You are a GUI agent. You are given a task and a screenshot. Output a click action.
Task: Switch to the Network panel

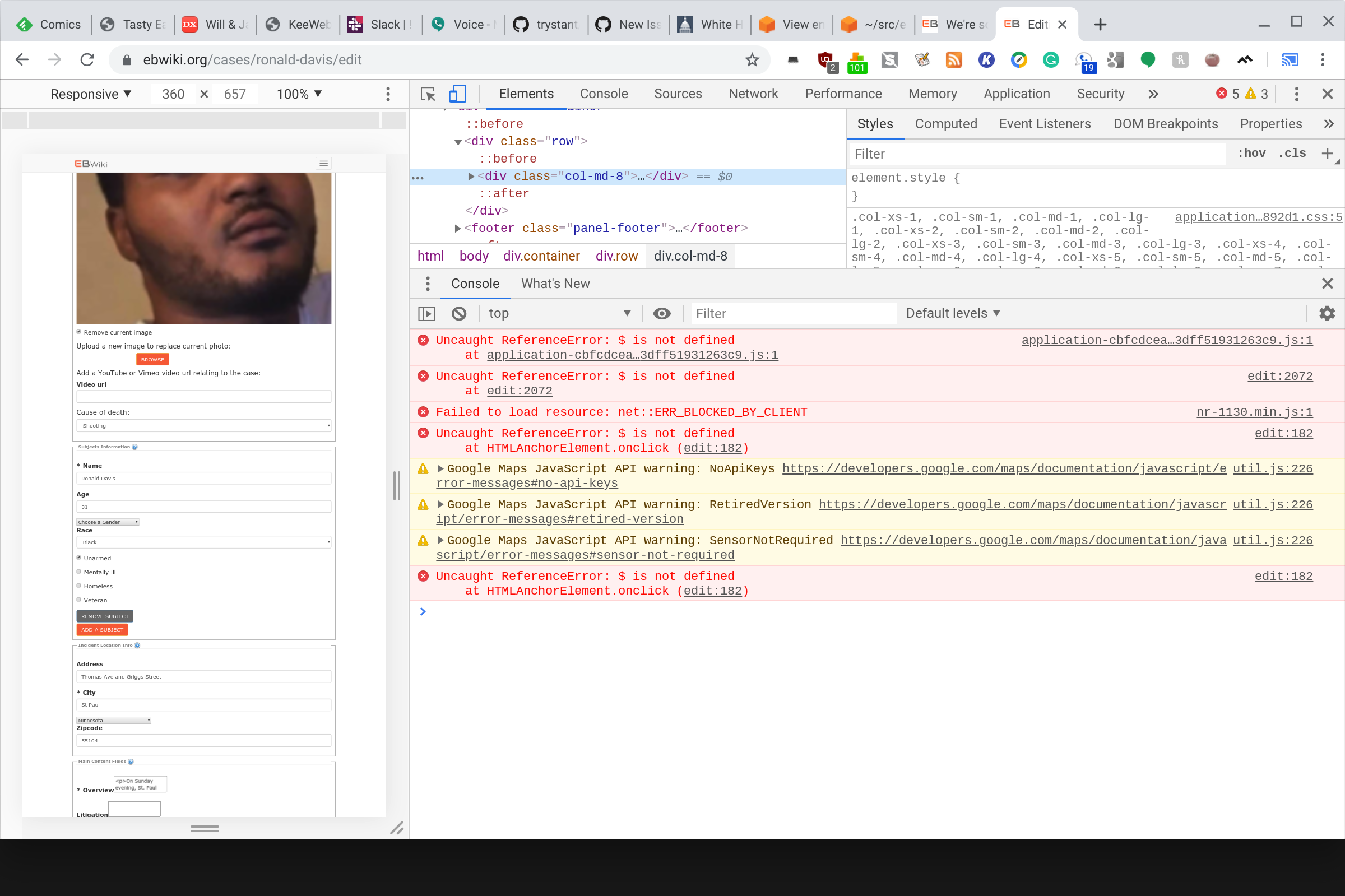tap(753, 94)
